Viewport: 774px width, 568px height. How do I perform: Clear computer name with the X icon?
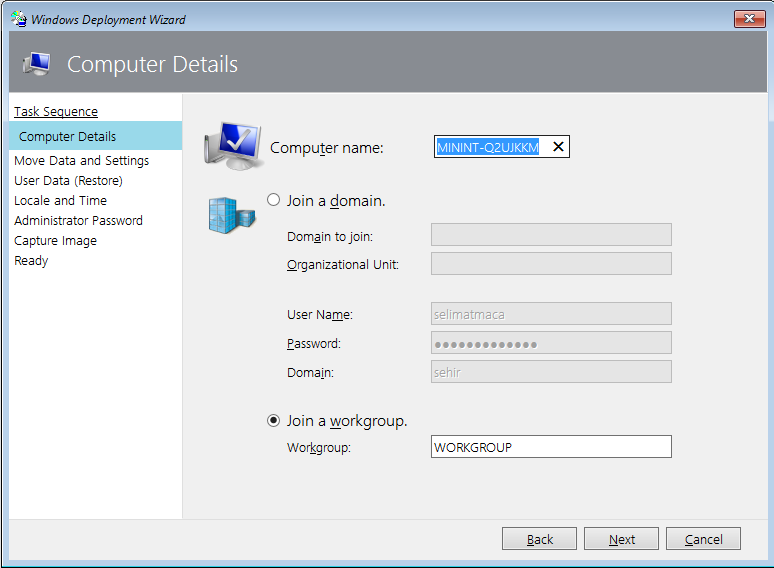point(558,147)
